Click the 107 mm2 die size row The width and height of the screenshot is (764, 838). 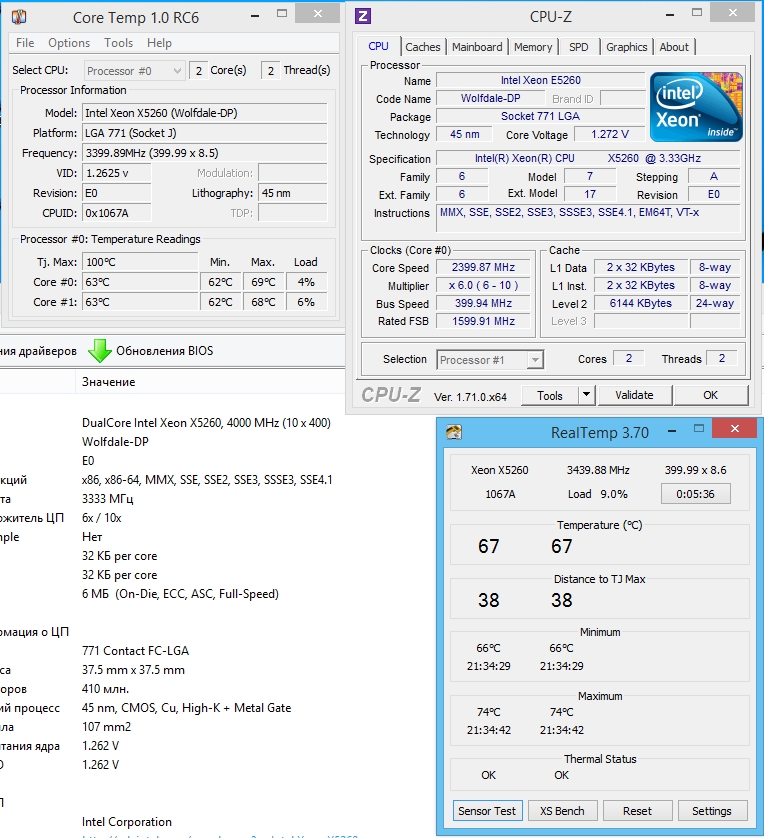point(106,727)
